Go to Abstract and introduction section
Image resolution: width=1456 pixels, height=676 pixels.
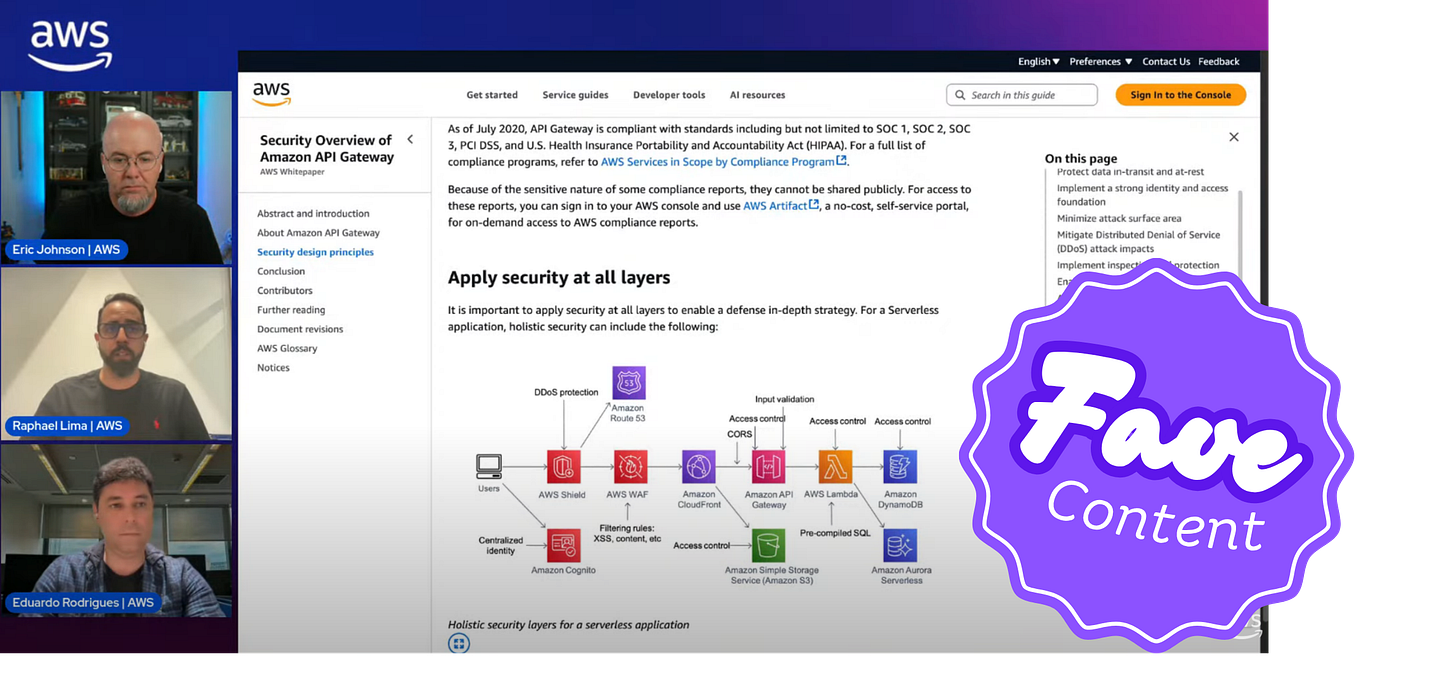point(313,213)
